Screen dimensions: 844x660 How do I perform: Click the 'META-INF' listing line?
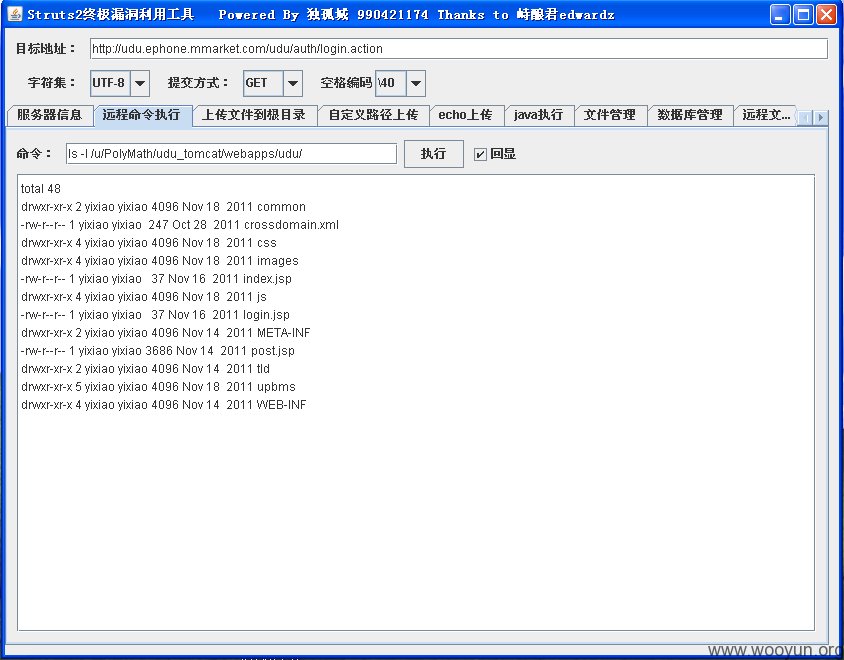click(166, 333)
